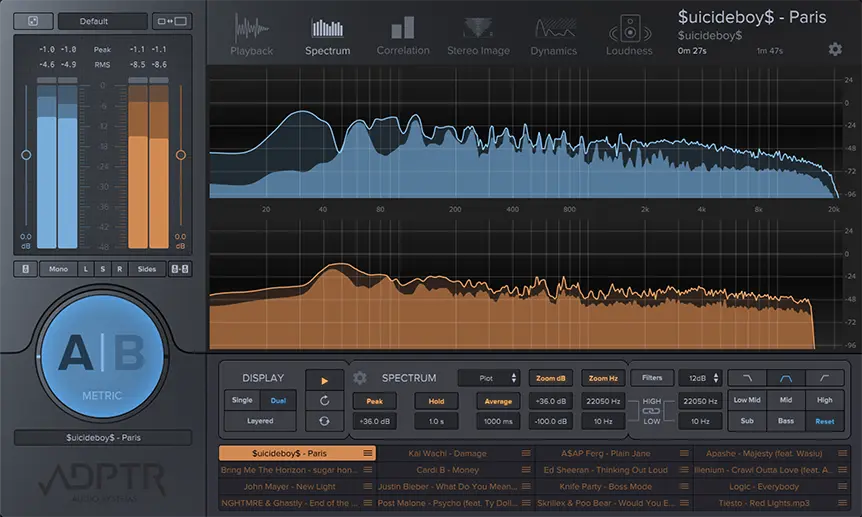The height and width of the screenshot is (517, 862).
Task: Open the Spectrum section gear settings
Action: tap(360, 378)
